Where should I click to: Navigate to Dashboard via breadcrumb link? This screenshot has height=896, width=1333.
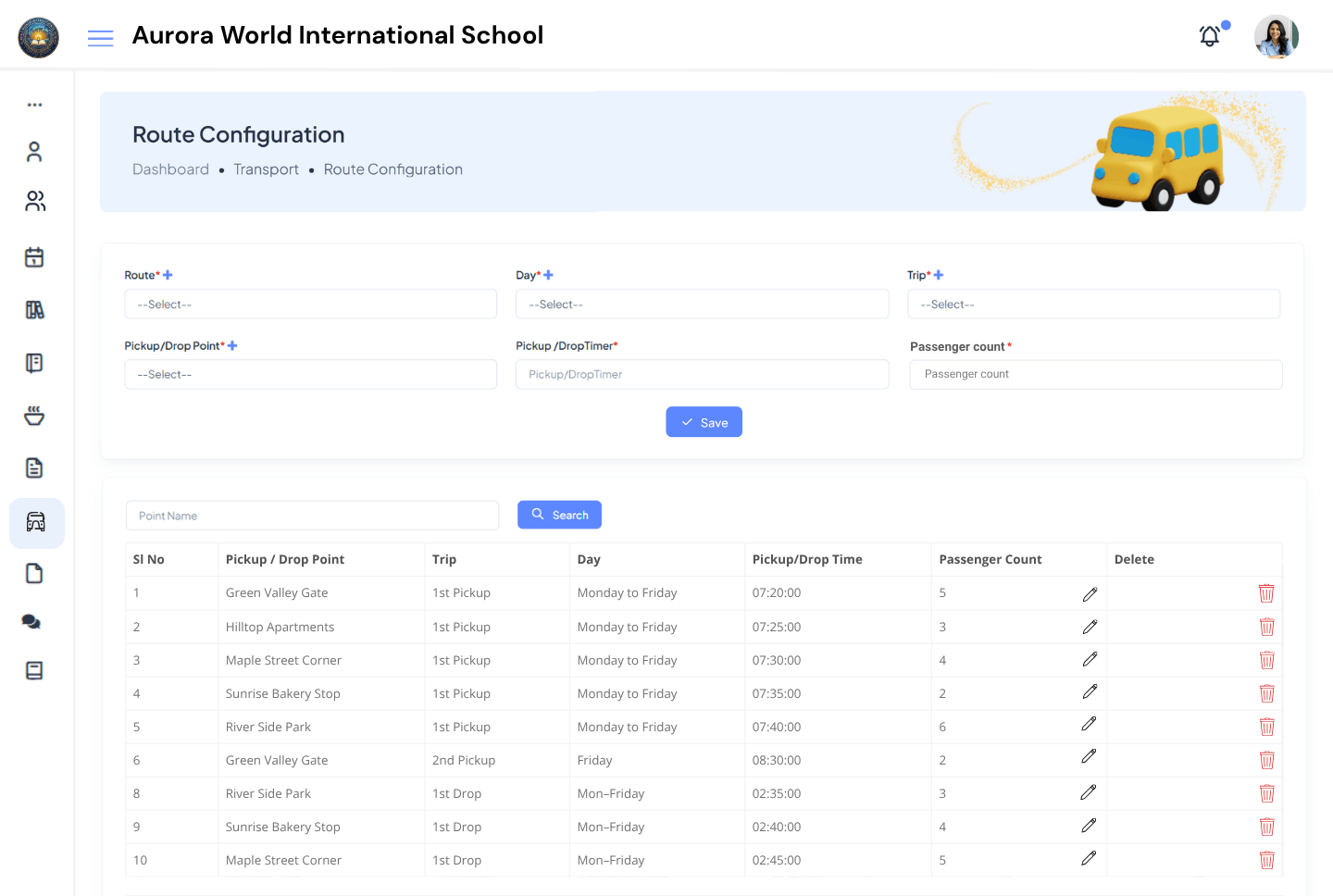170,168
